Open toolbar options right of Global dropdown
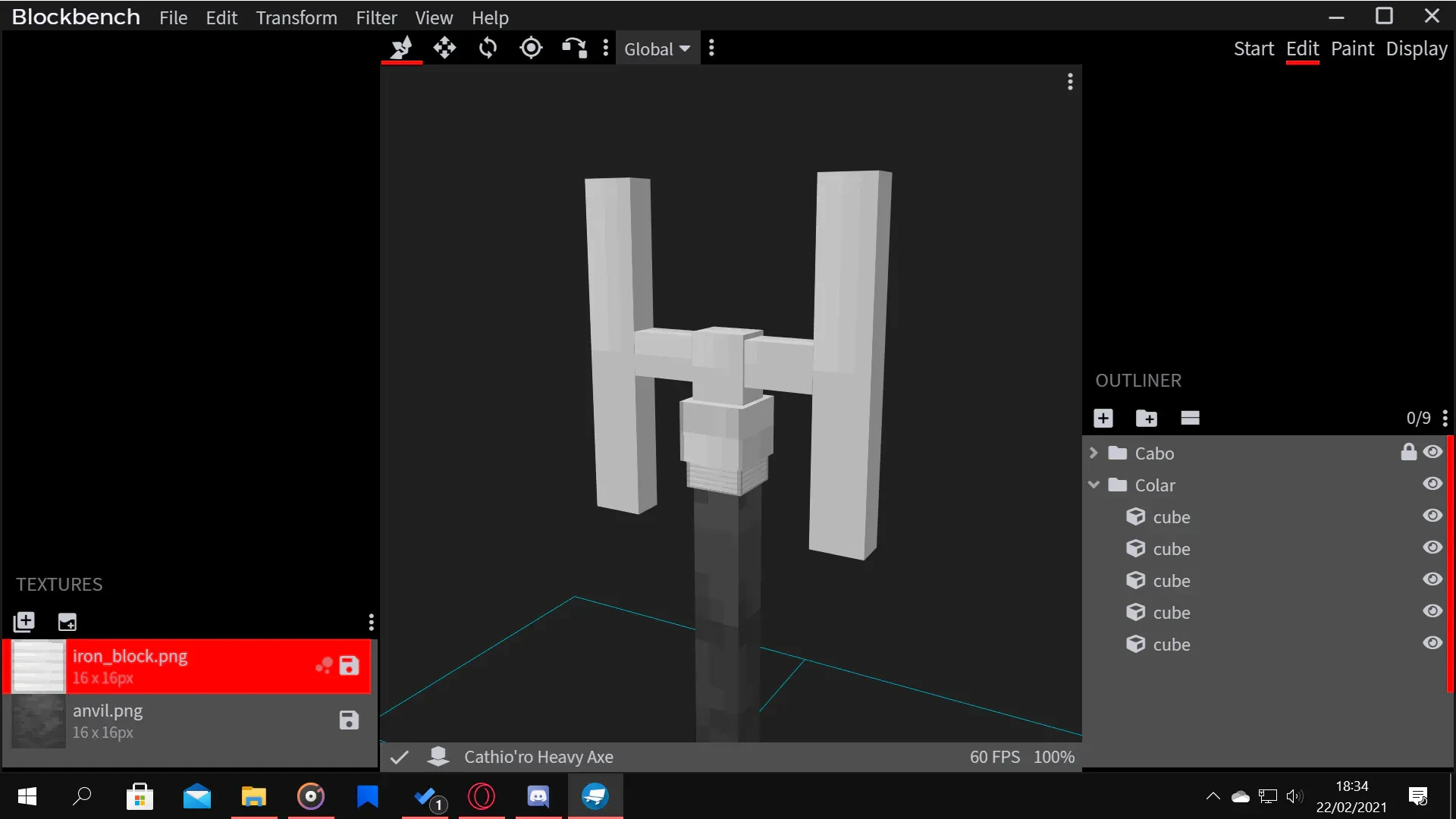1456x819 pixels. point(711,48)
